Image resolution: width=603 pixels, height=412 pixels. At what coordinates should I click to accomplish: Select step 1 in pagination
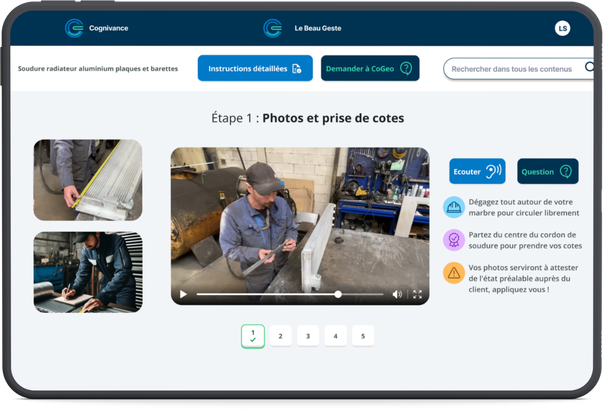tap(253, 336)
